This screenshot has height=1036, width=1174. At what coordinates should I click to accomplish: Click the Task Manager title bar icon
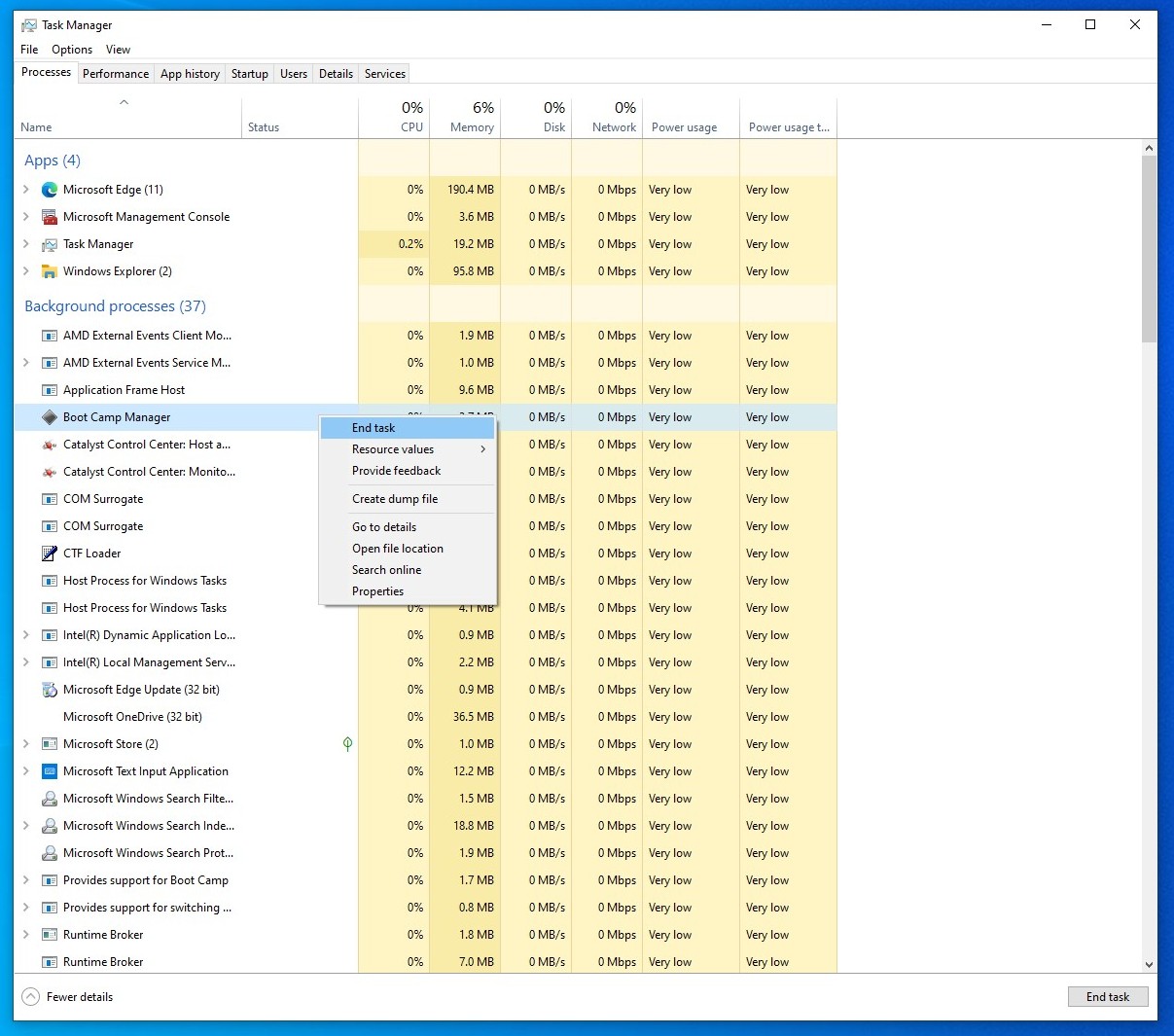tap(29, 25)
